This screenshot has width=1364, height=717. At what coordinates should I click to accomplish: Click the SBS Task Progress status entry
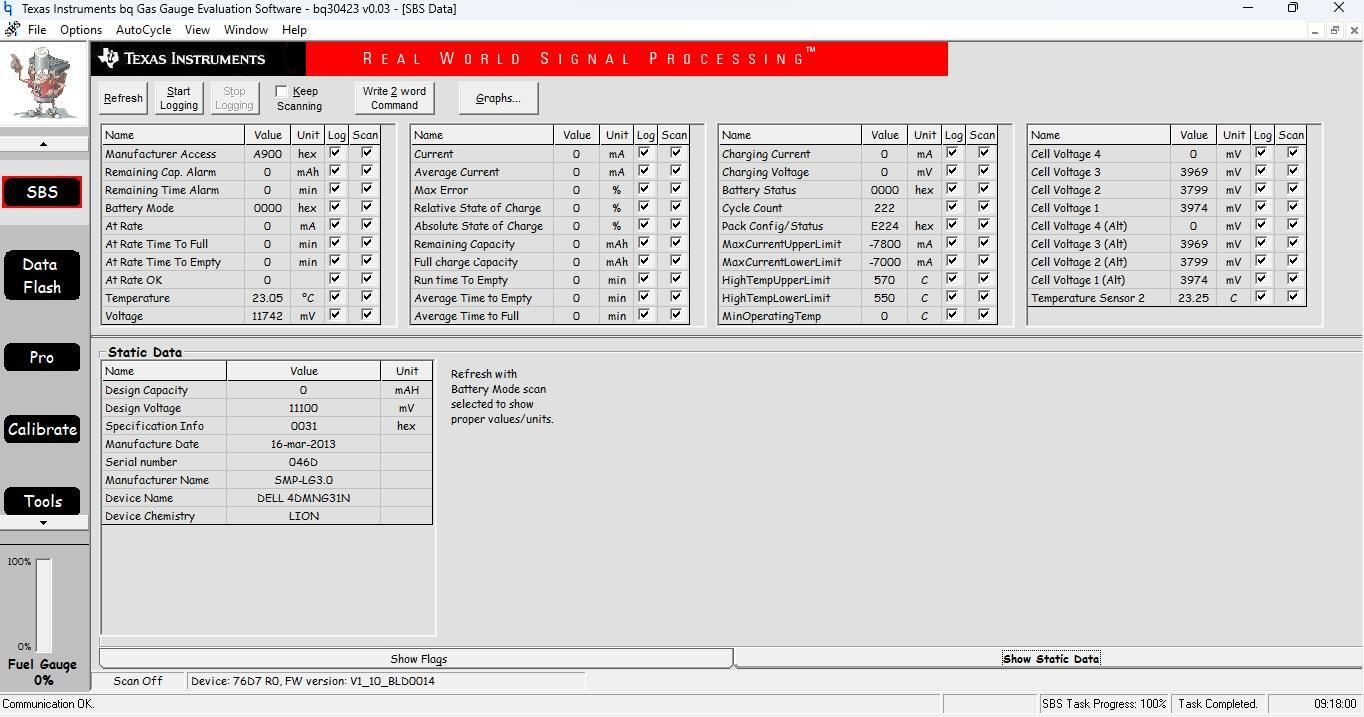coord(1104,704)
